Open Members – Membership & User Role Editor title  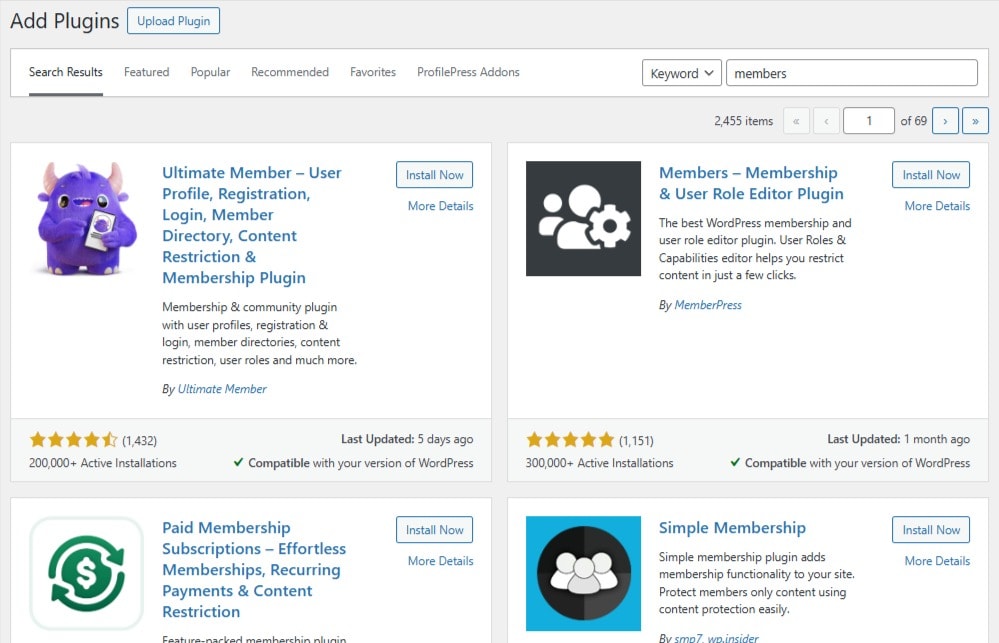click(751, 183)
